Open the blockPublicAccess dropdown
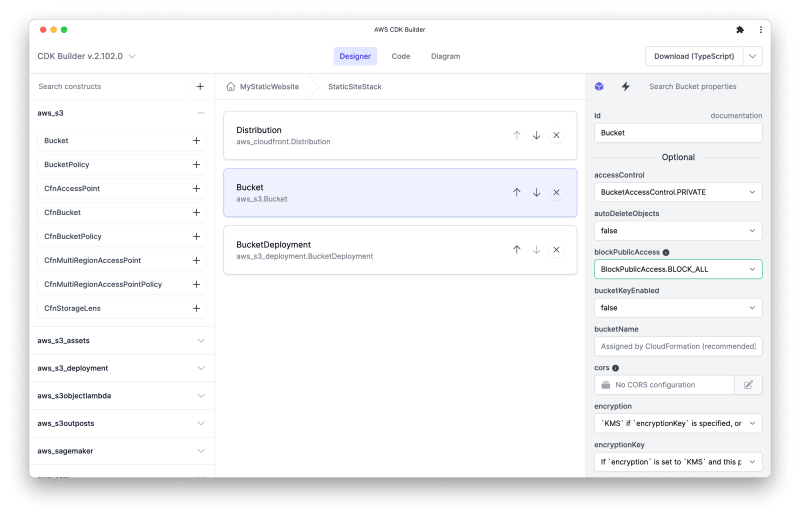This screenshot has height=516, width=800. pyautogui.click(x=678, y=269)
